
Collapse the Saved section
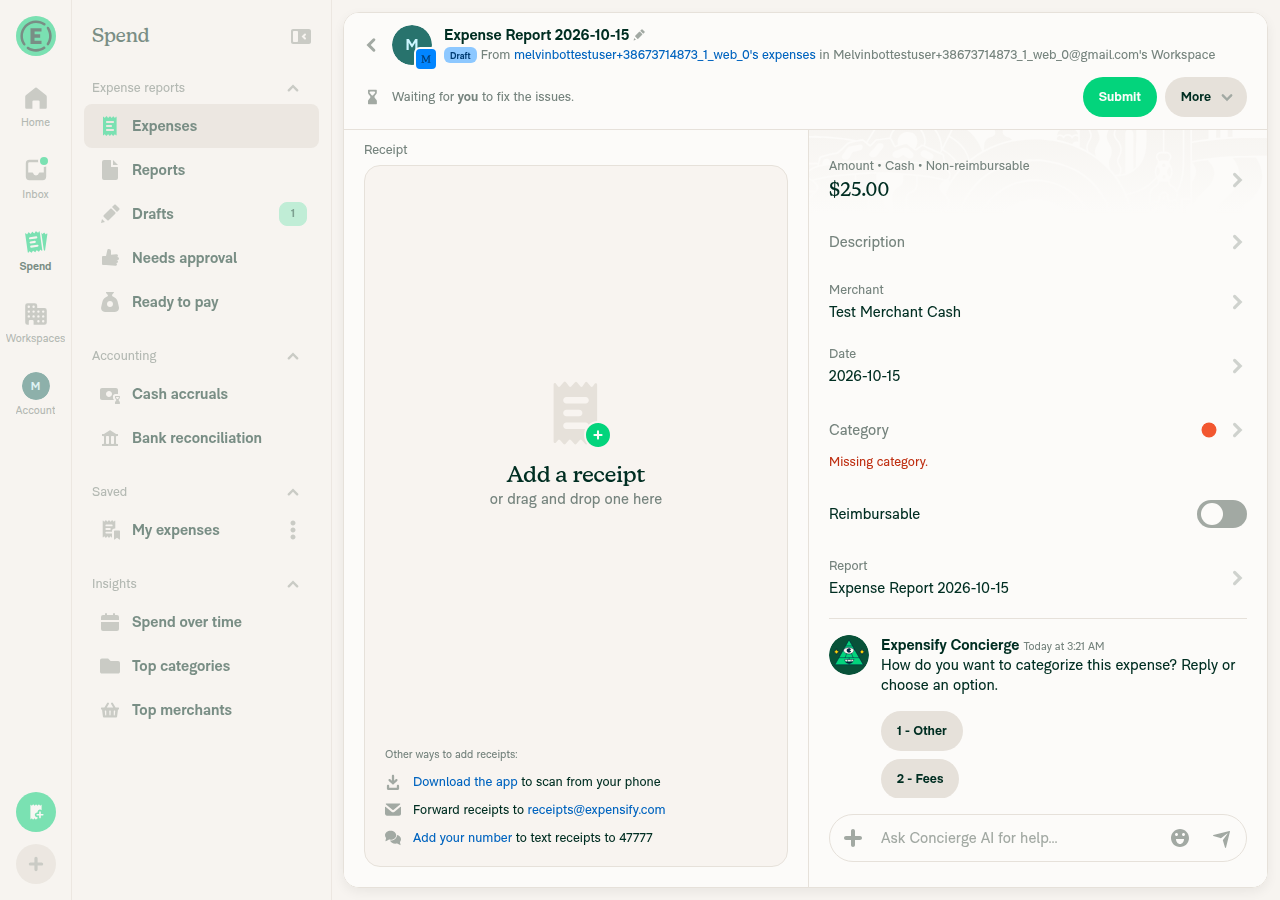click(293, 492)
